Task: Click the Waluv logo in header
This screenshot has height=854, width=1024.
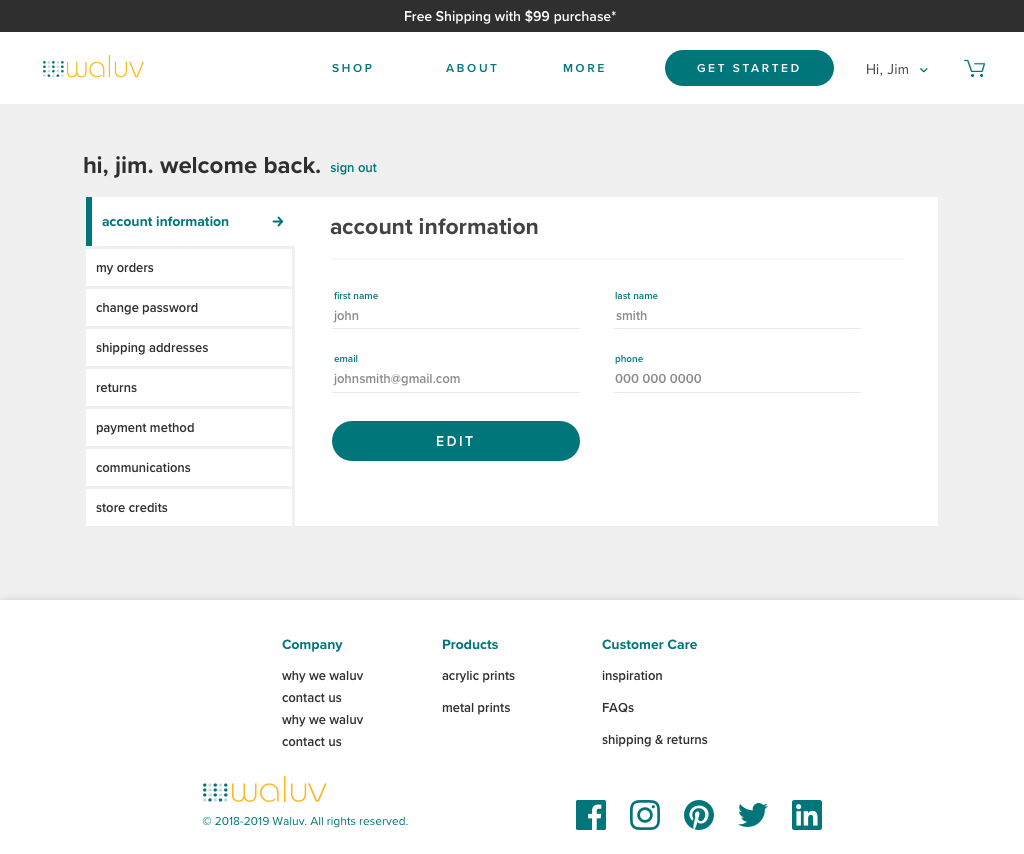Action: tap(93, 67)
